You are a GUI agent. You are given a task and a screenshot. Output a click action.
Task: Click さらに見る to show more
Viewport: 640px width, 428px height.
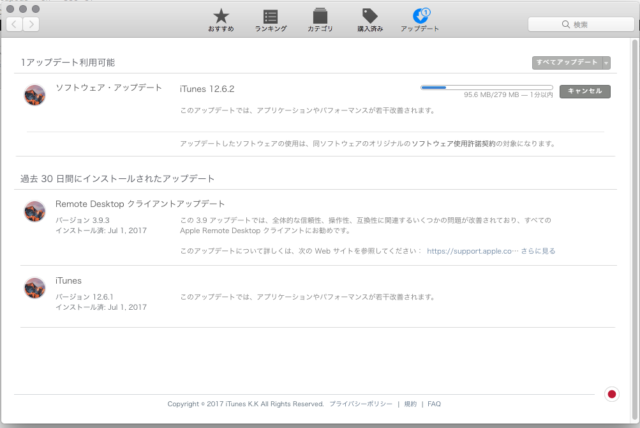click(538, 251)
